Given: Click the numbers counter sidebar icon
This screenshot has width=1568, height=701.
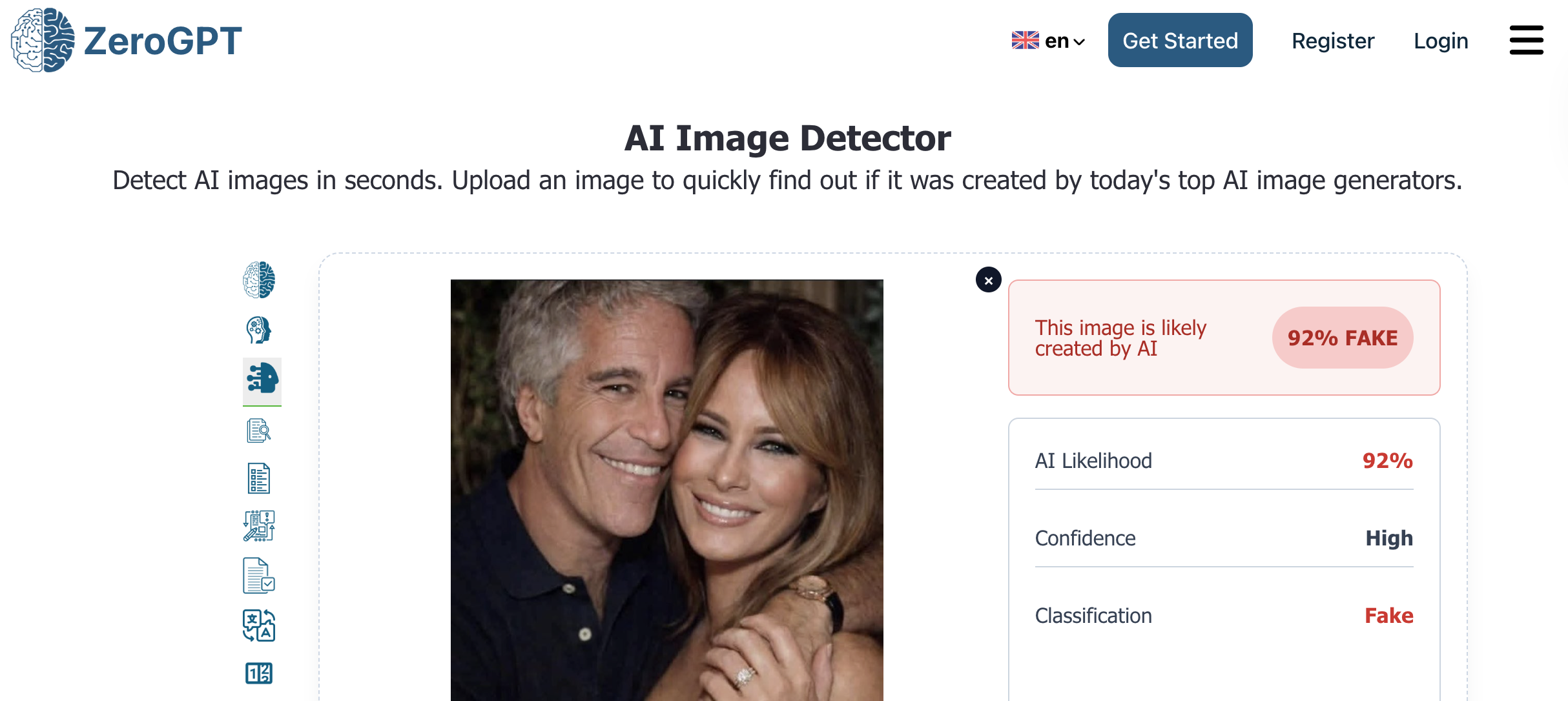Looking at the screenshot, I should point(259,673).
